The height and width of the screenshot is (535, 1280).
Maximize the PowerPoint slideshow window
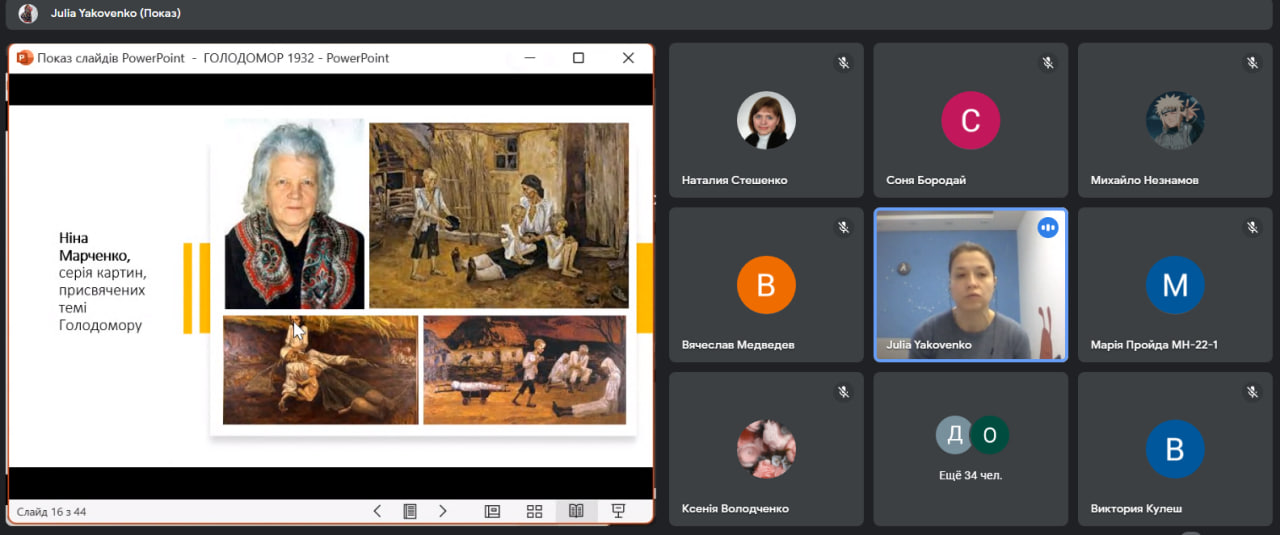click(x=578, y=58)
